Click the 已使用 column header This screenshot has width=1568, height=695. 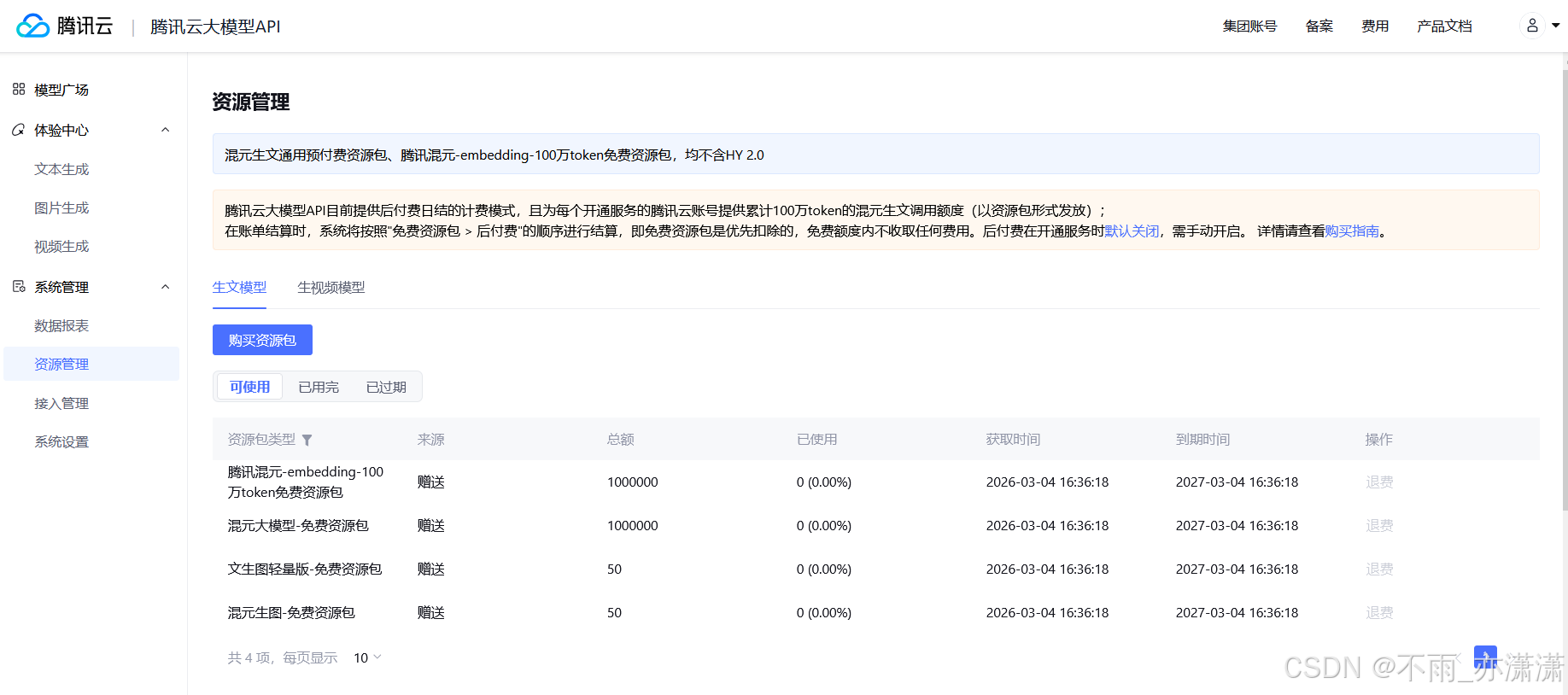click(x=816, y=440)
